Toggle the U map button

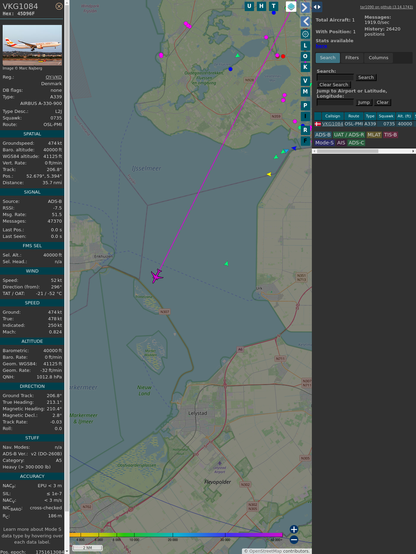(249, 6)
